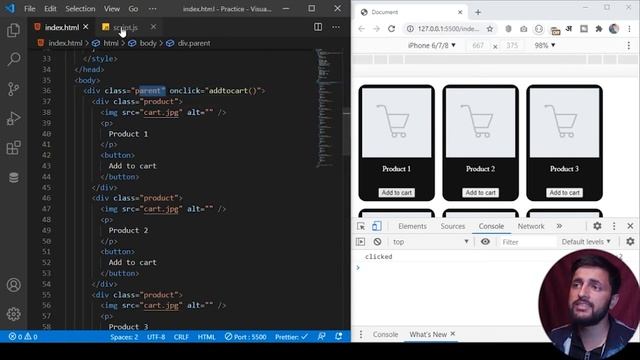Switch to the script.js editor tab

point(125,27)
